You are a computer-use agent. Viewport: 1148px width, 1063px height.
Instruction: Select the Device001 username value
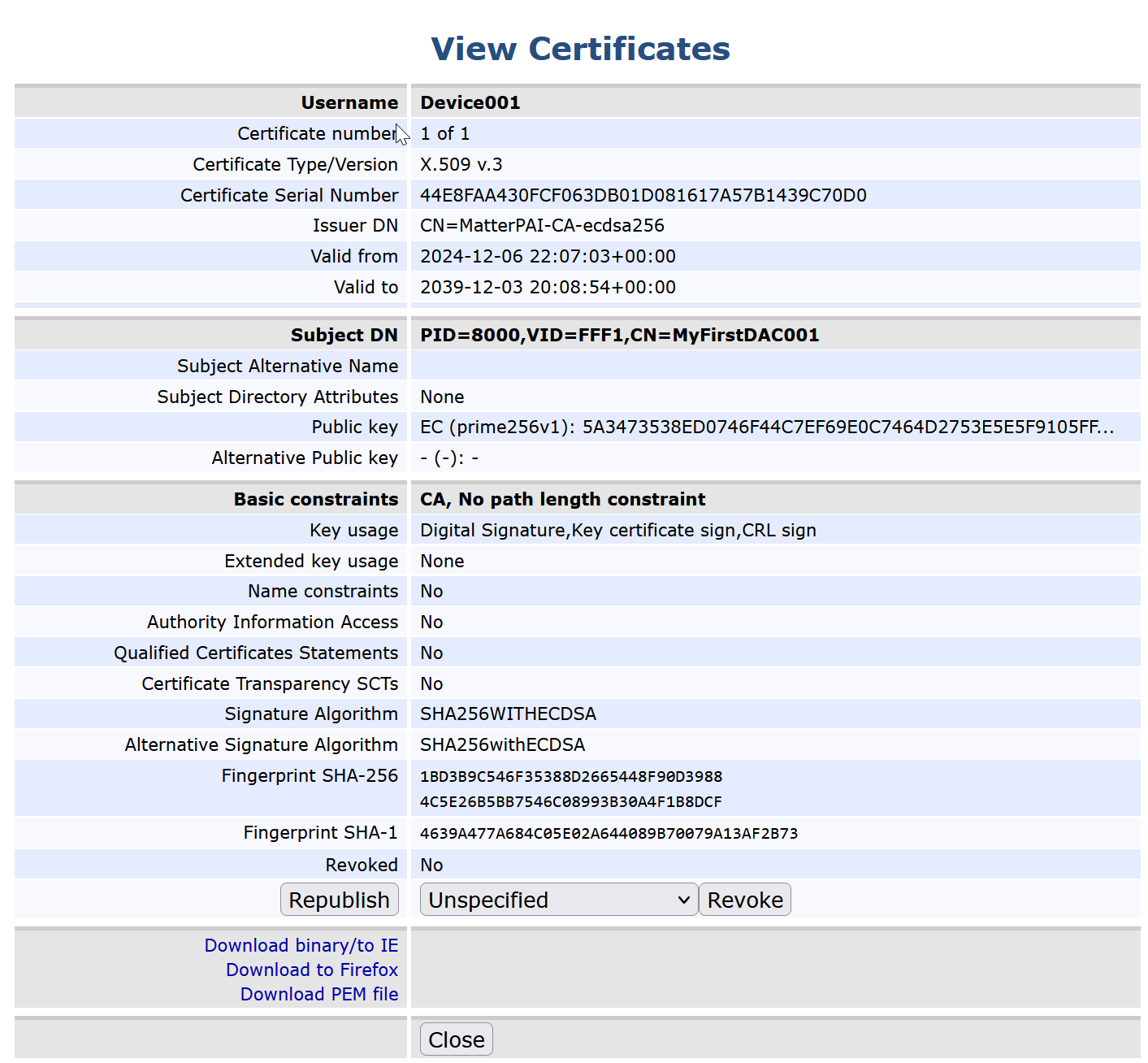pos(470,102)
